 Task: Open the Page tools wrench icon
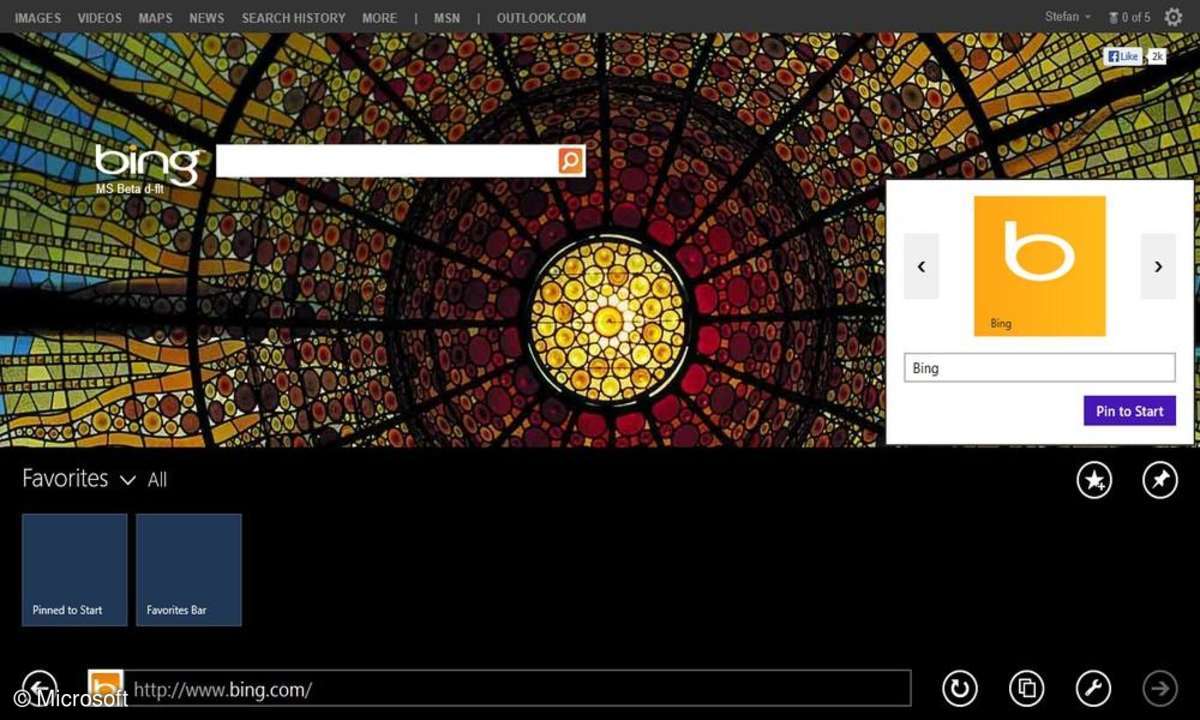click(1093, 688)
